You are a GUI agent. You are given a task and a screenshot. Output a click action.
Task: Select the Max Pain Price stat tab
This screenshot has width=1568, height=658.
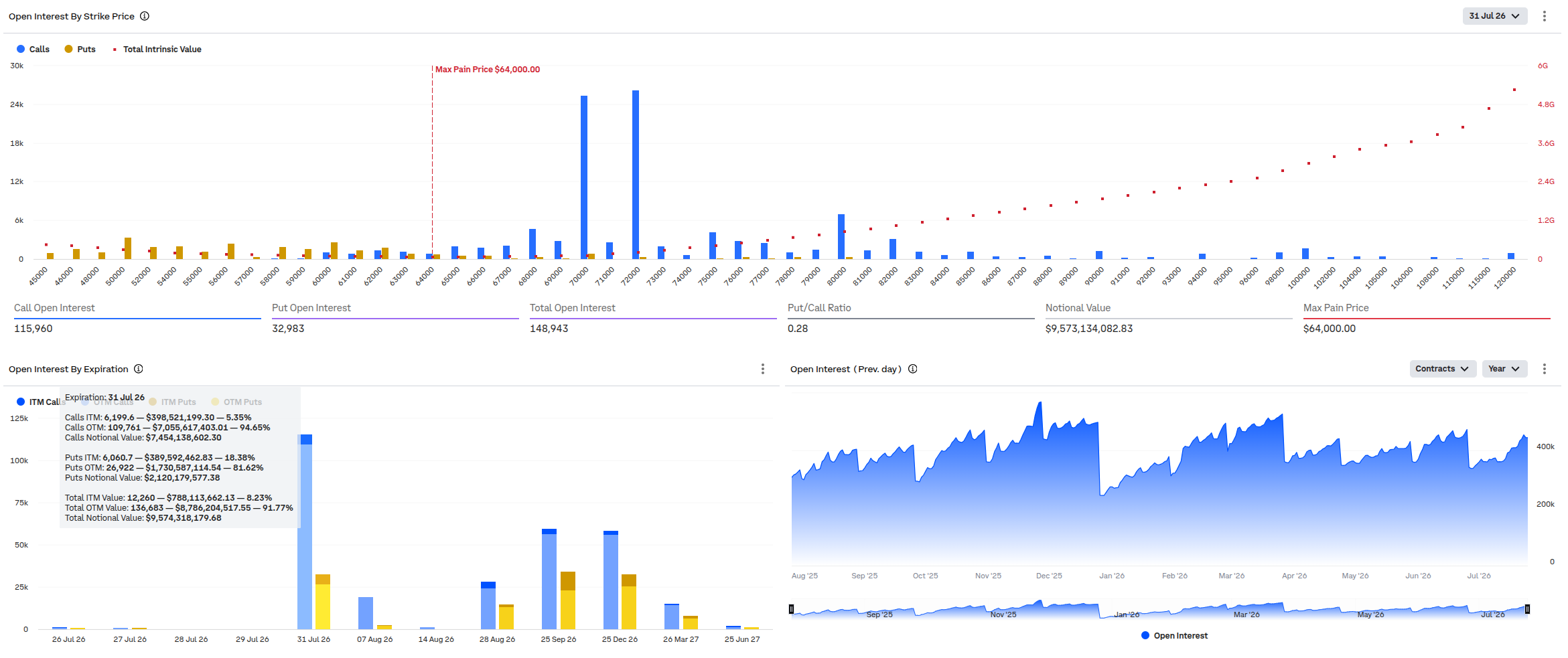(x=1427, y=318)
